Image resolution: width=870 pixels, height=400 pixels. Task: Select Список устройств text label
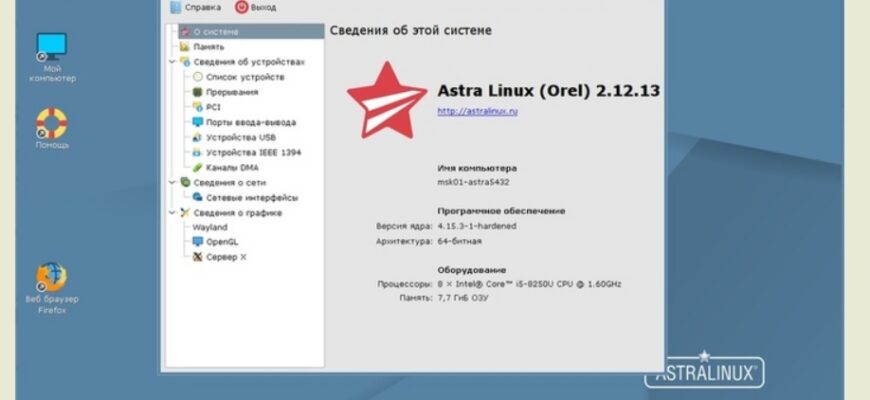[245, 77]
